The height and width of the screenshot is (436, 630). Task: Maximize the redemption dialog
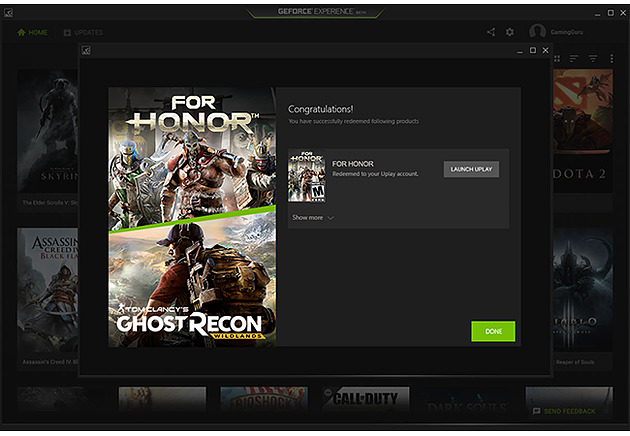pos(533,50)
